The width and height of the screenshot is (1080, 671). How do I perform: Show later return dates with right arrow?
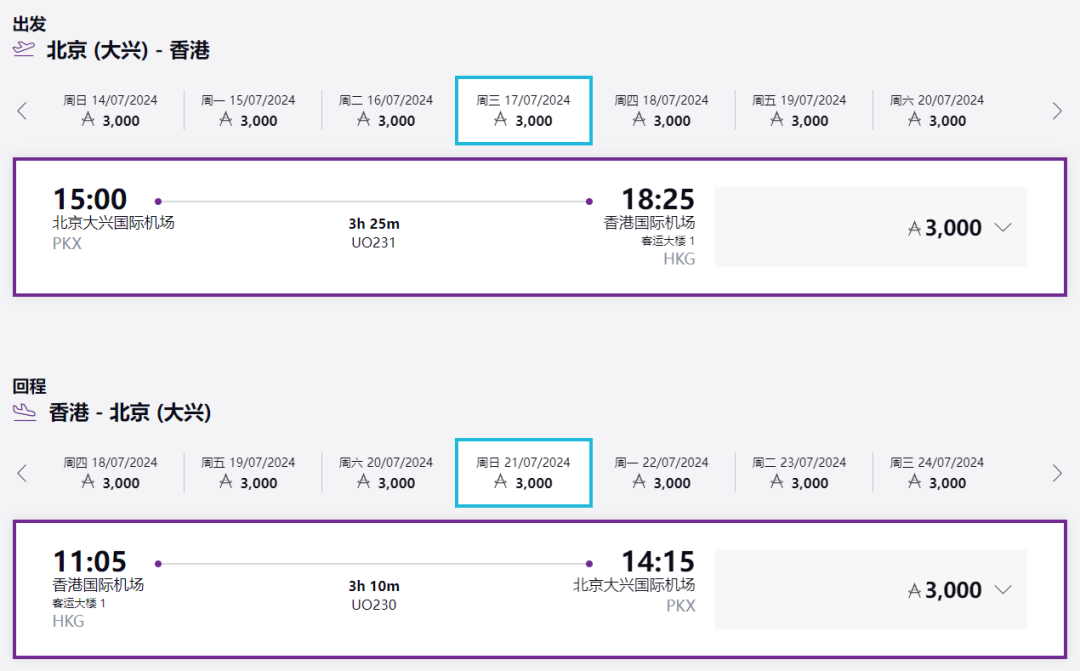click(1057, 473)
